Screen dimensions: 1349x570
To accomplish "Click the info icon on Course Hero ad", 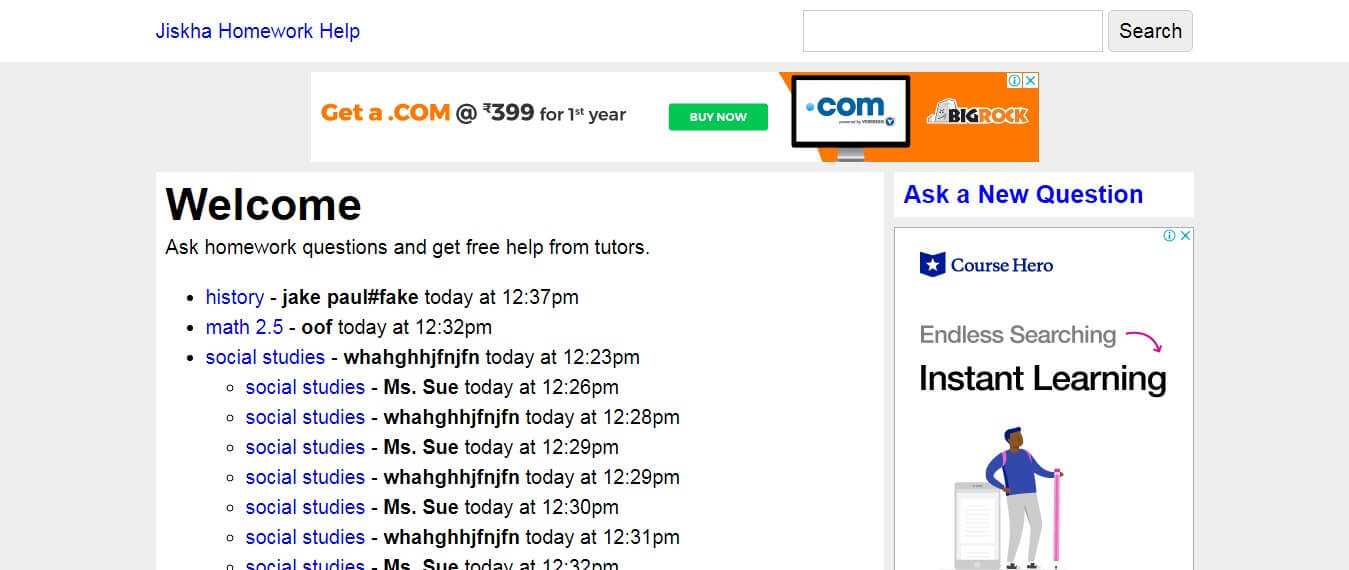I will [x=1169, y=236].
